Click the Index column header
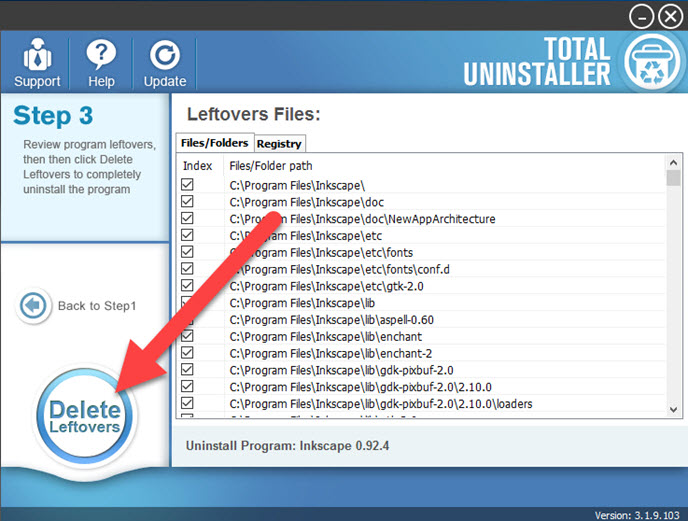 (x=197, y=166)
